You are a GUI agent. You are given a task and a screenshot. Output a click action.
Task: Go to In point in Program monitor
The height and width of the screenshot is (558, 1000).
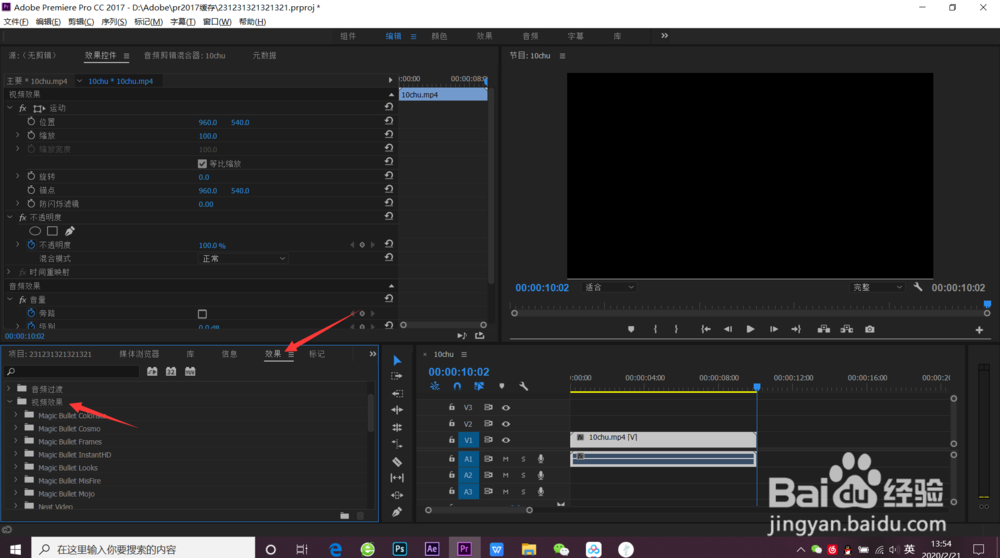pos(705,329)
